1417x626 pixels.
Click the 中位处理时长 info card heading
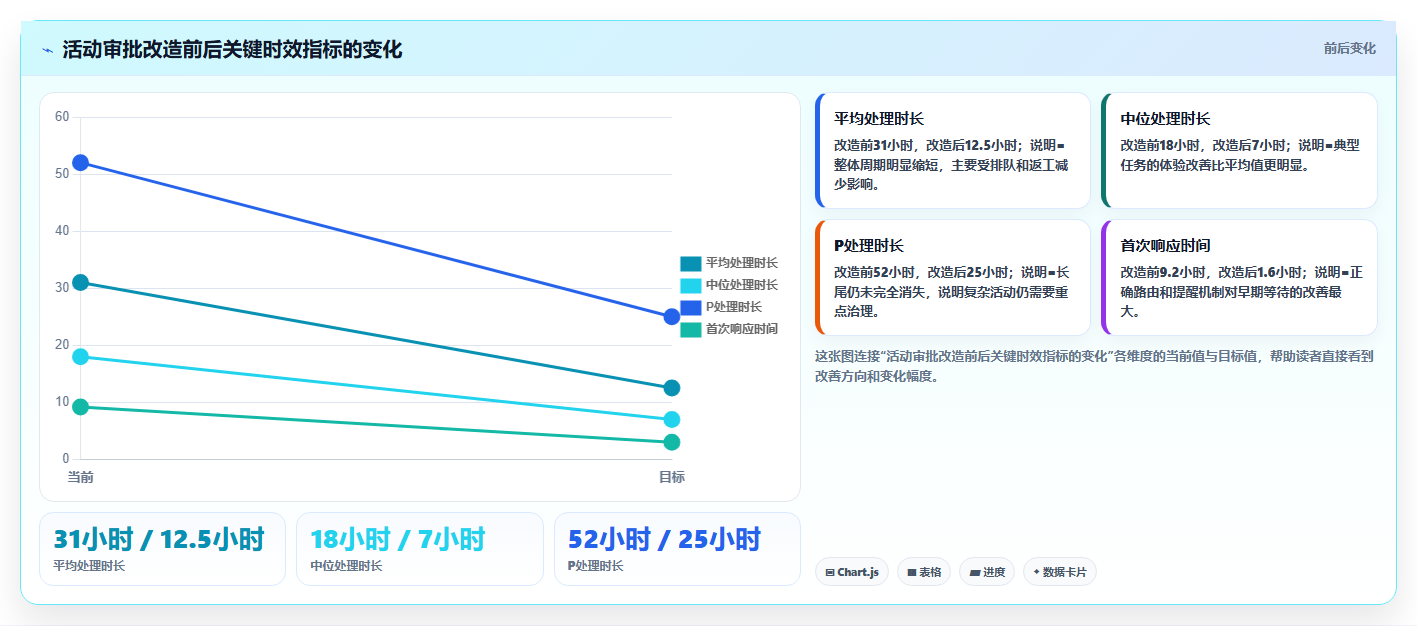1165,119
